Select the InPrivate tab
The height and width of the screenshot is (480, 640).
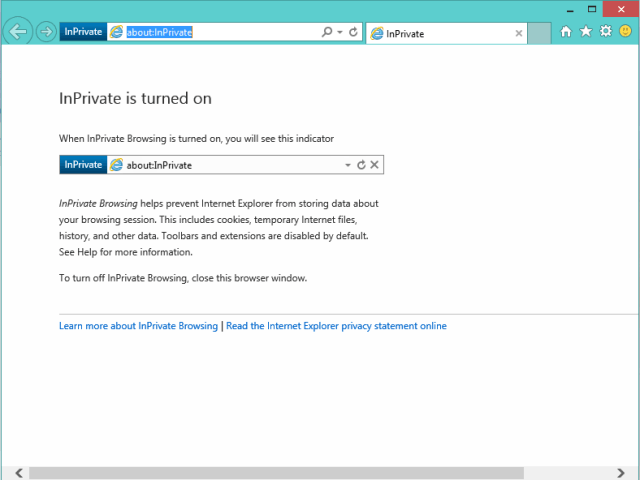pos(447,33)
